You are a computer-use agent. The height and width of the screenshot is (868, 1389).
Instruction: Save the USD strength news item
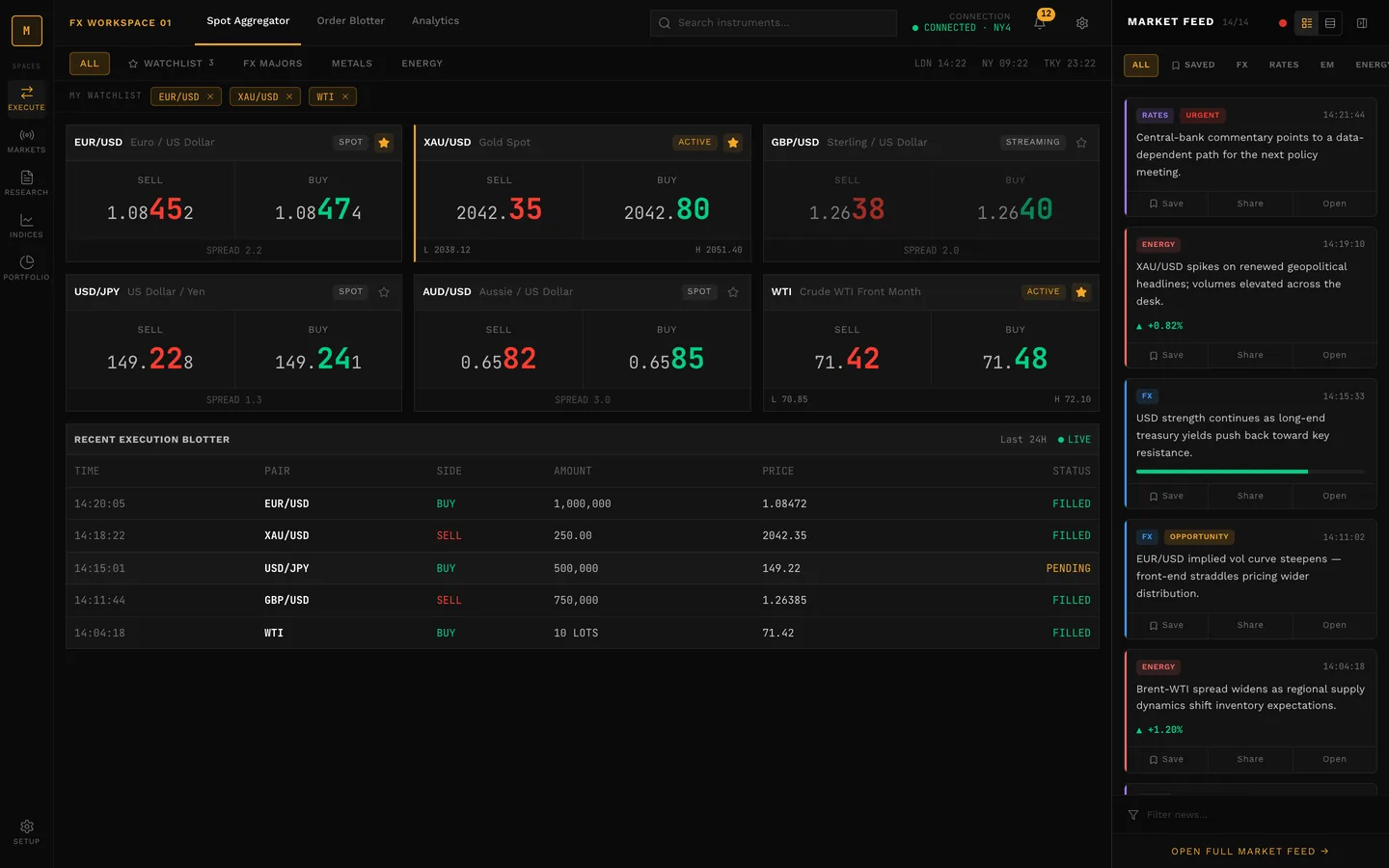(1166, 496)
